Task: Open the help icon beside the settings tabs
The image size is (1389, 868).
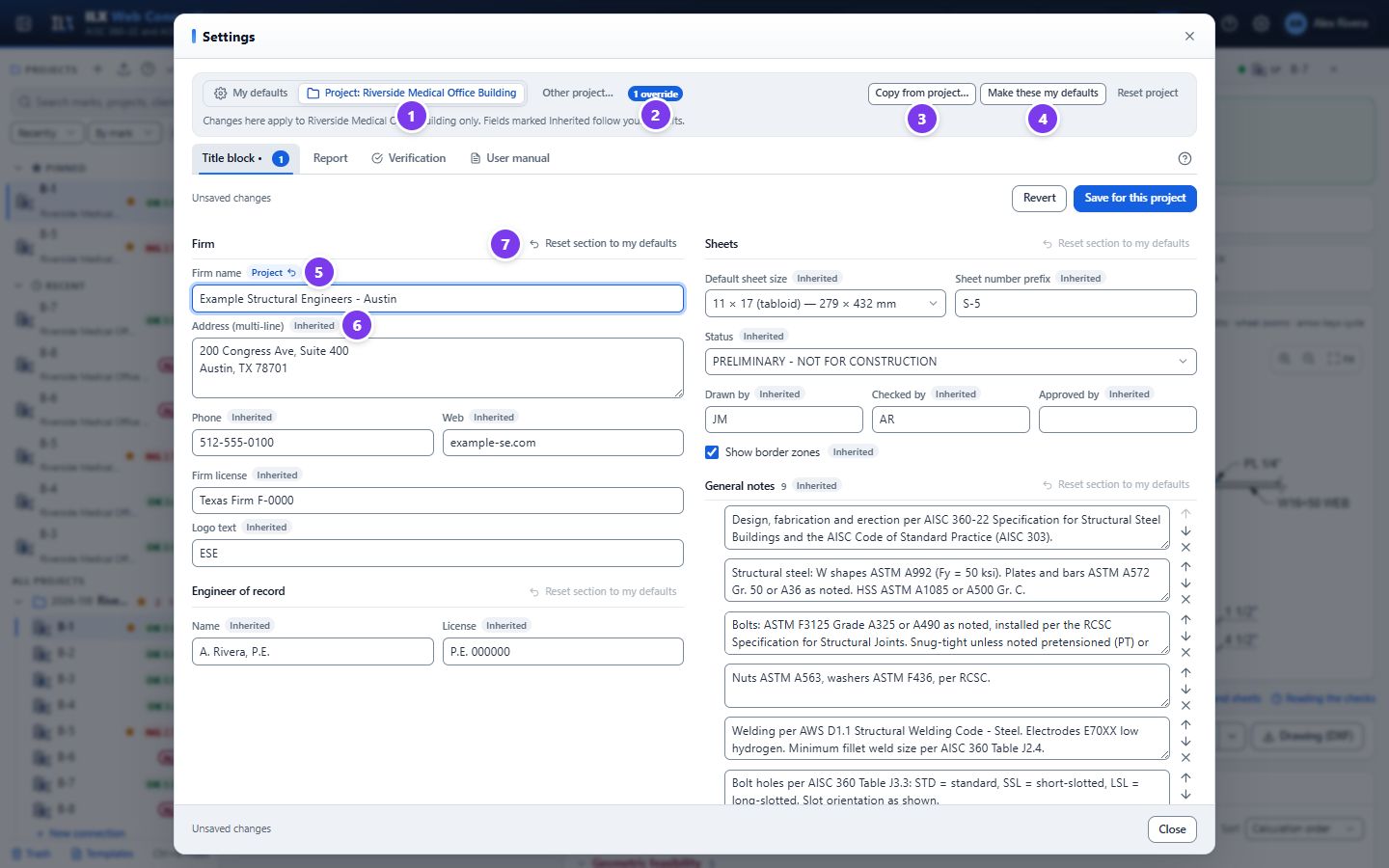Action: [x=1185, y=158]
